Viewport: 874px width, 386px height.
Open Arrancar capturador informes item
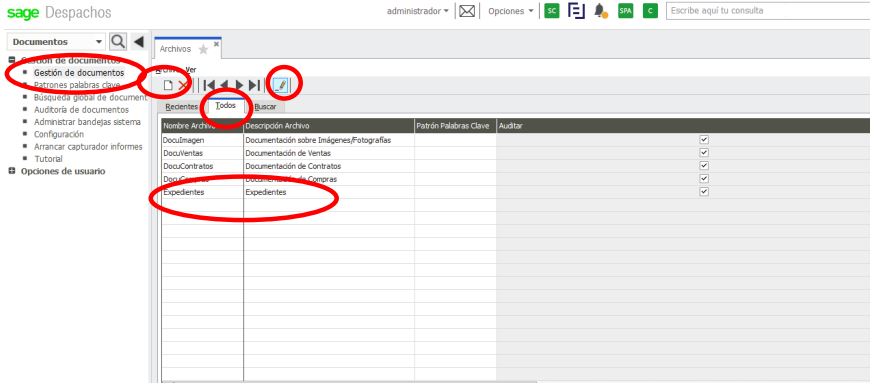click(88, 146)
